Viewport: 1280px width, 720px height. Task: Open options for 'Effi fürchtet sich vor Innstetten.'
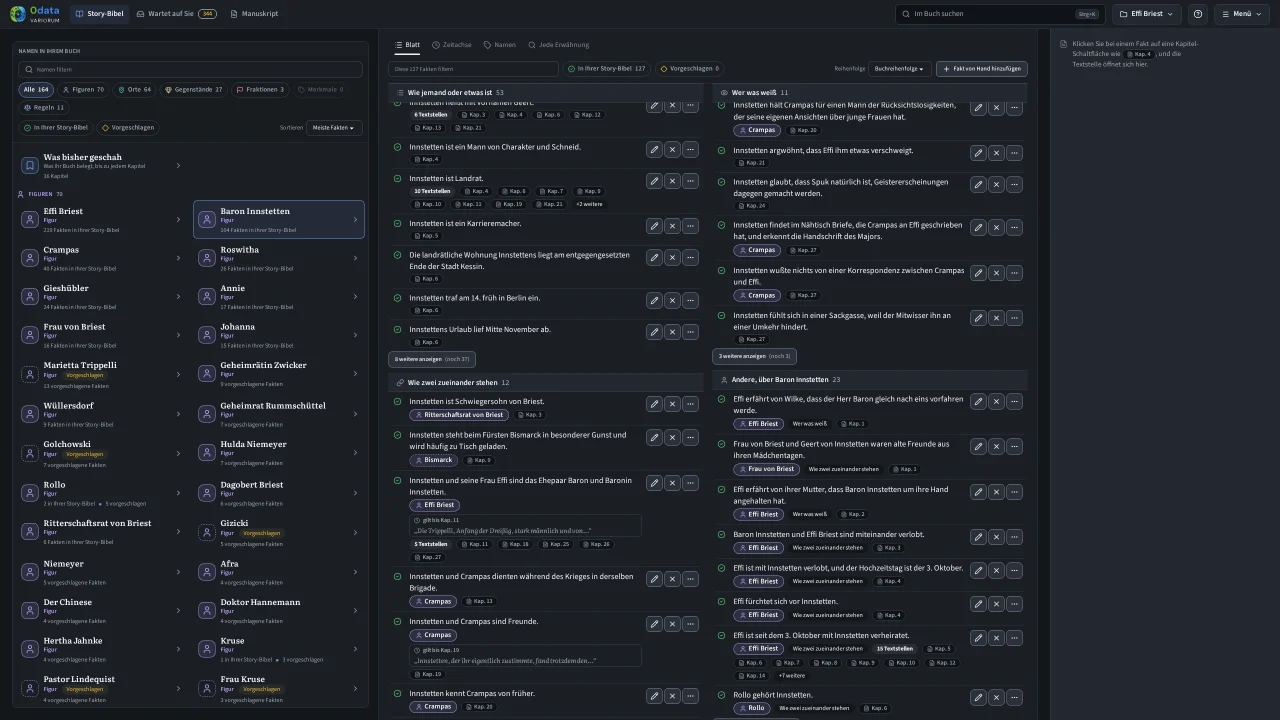[x=1014, y=605]
